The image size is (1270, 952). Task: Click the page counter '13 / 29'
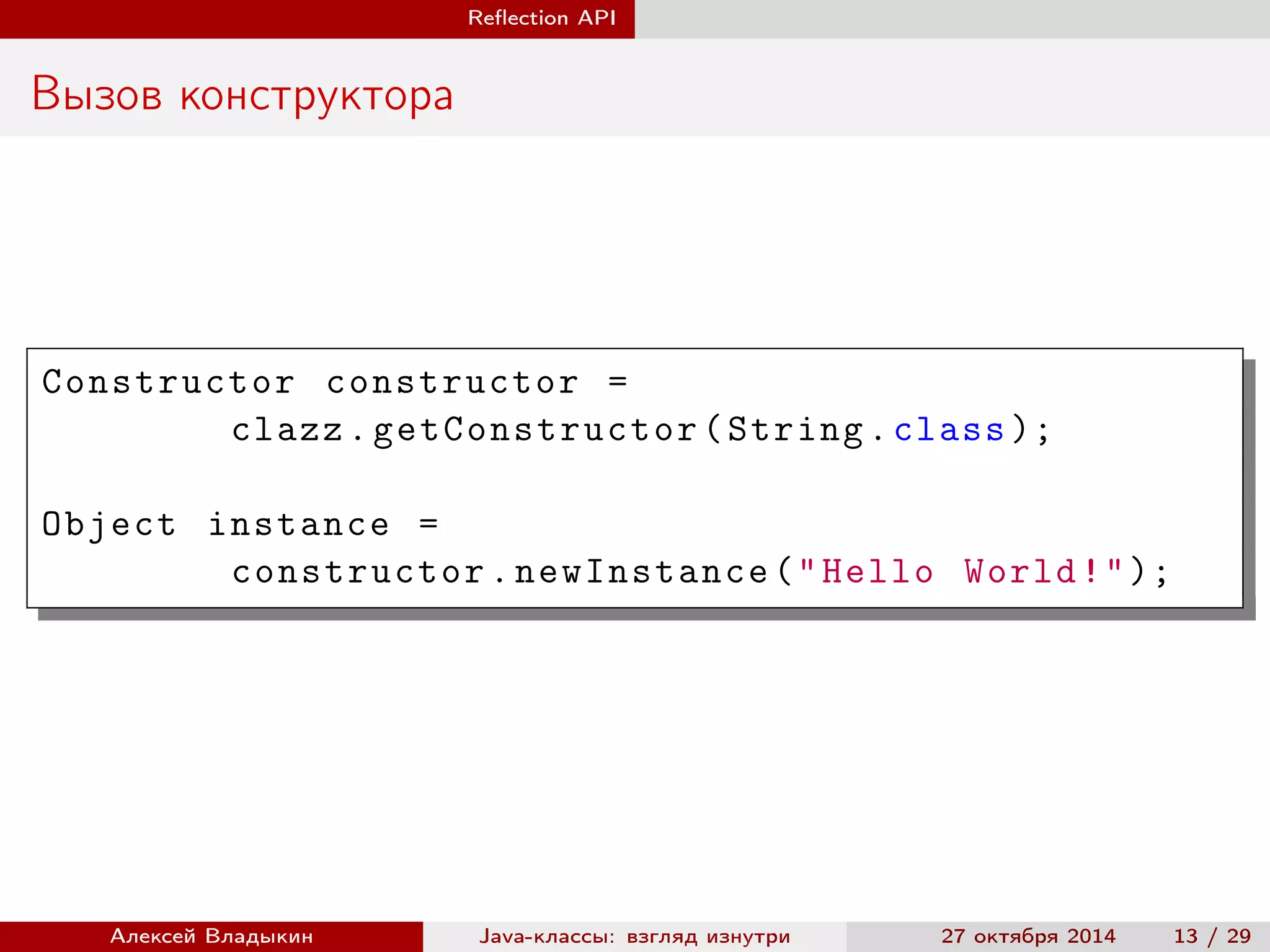pos(1212,936)
